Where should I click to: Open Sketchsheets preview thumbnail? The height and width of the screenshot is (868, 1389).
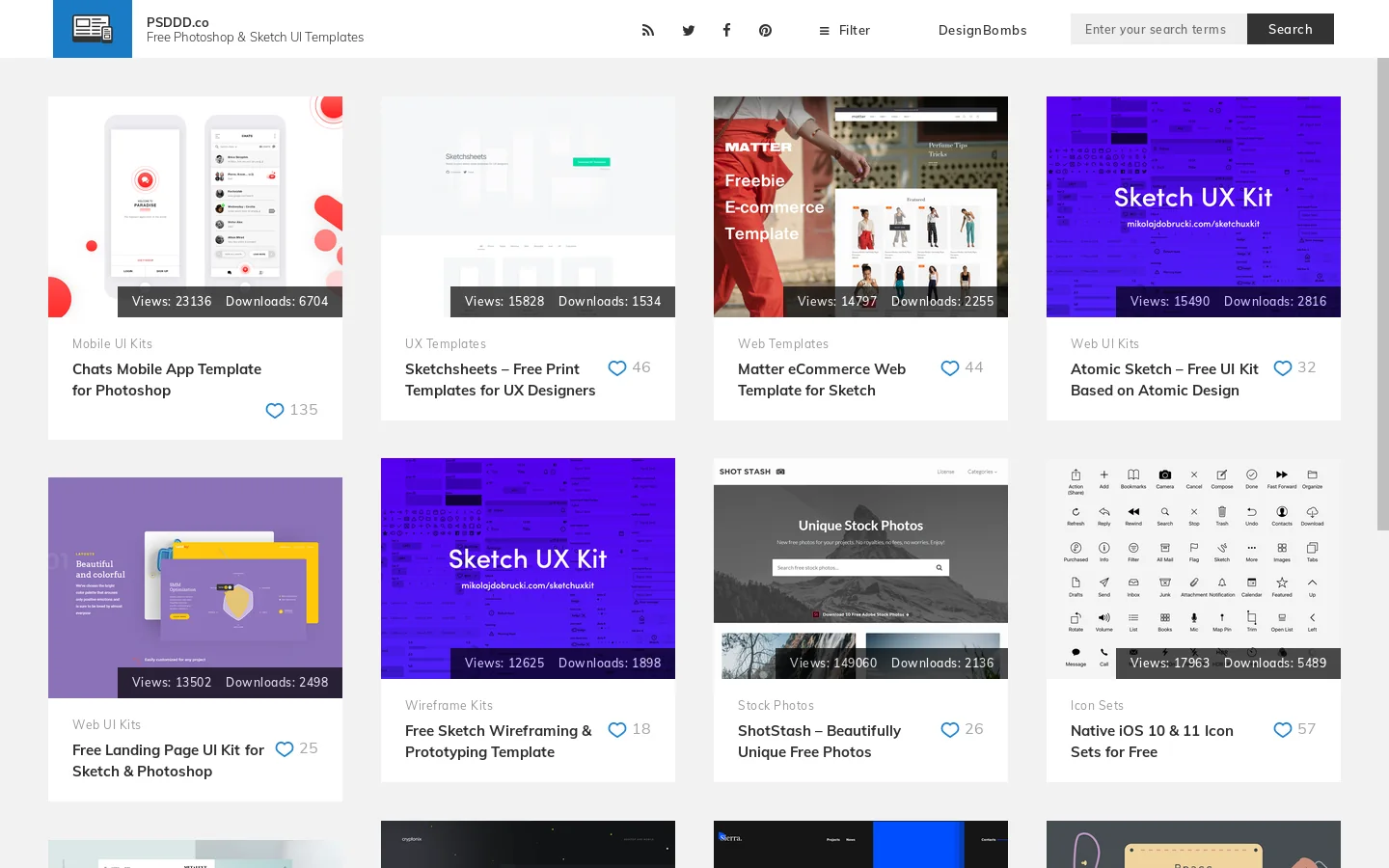tap(528, 206)
